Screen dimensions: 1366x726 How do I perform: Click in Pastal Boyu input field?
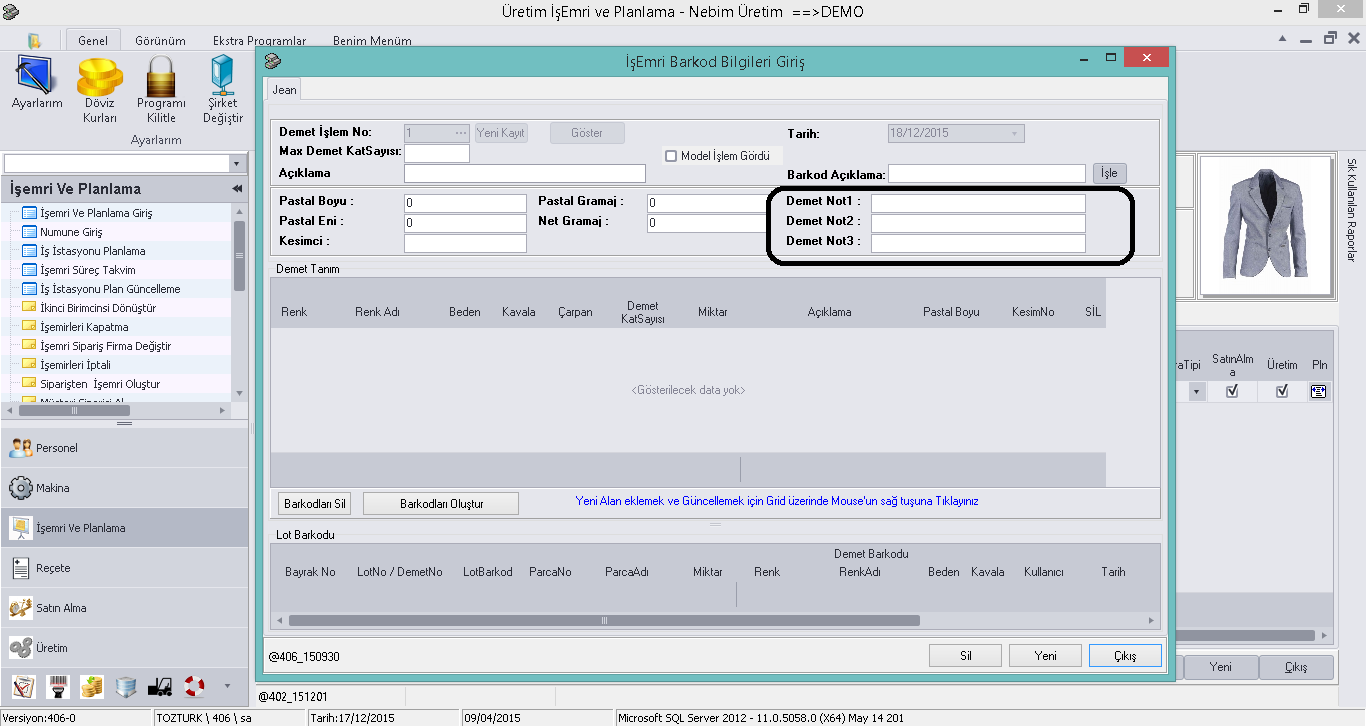(465, 203)
